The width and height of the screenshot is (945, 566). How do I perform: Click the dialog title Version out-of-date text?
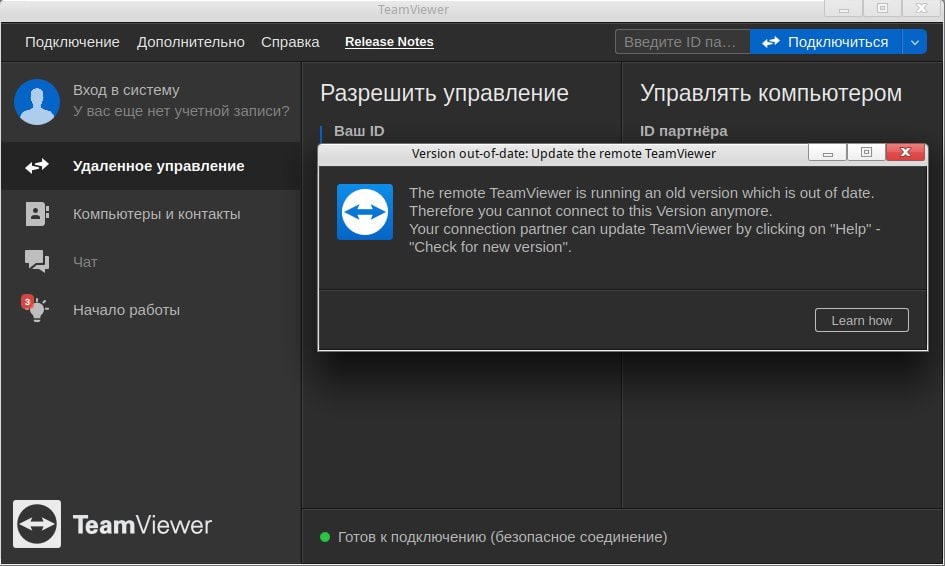click(x=564, y=154)
